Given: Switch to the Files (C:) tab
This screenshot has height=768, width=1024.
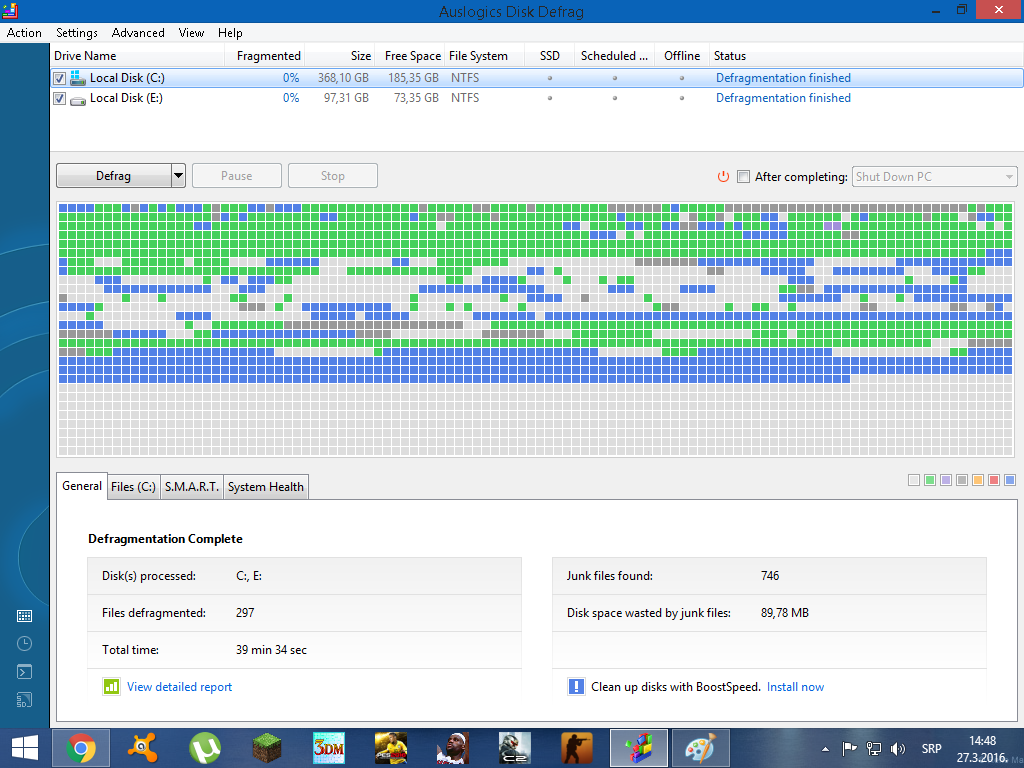Looking at the screenshot, I should [133, 487].
